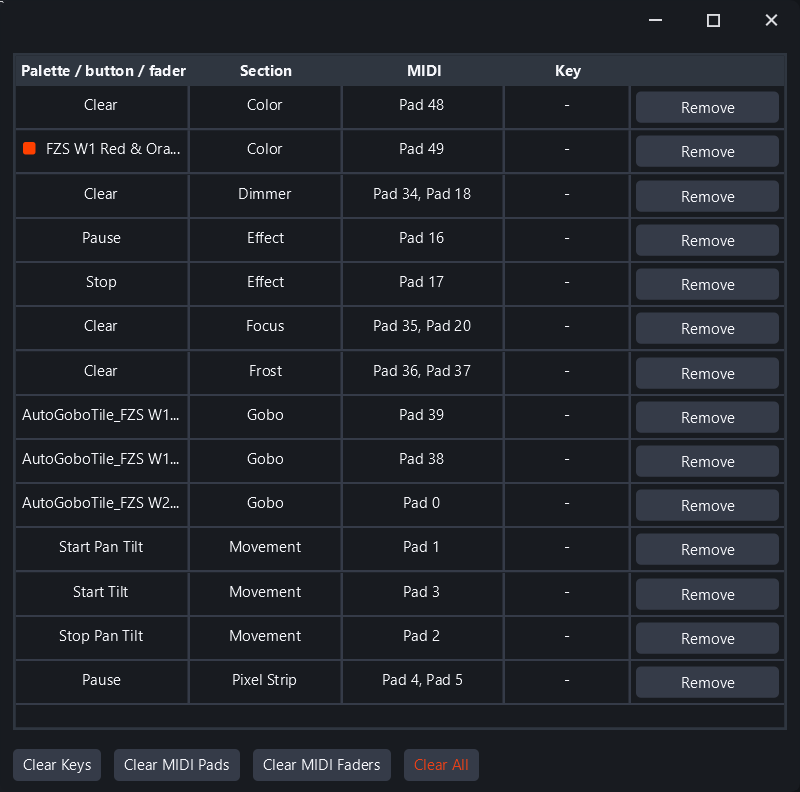The width and height of the screenshot is (800, 792).
Task: Click Key cell in Pad 48 row
Action: pyautogui.click(x=567, y=107)
